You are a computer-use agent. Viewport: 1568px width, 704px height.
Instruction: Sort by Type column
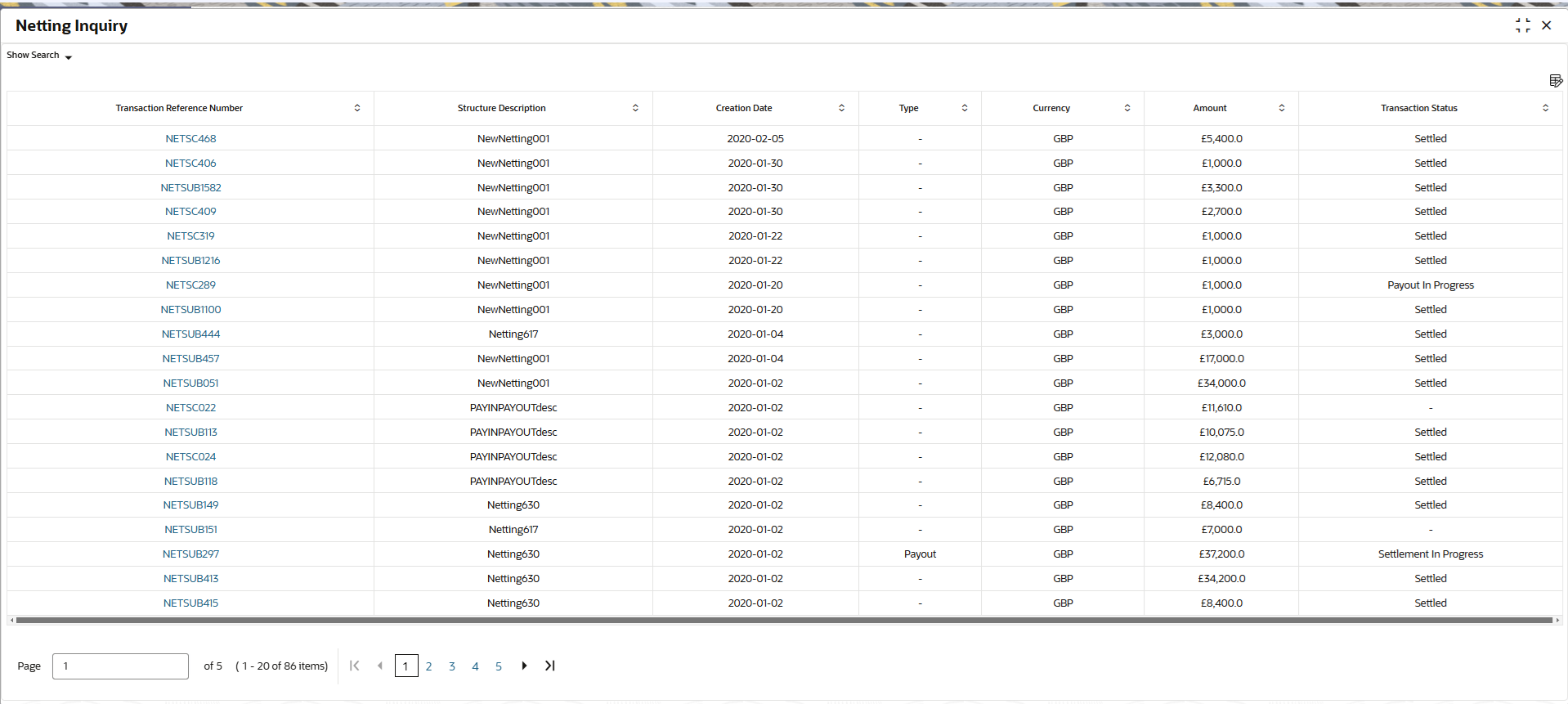click(x=965, y=108)
